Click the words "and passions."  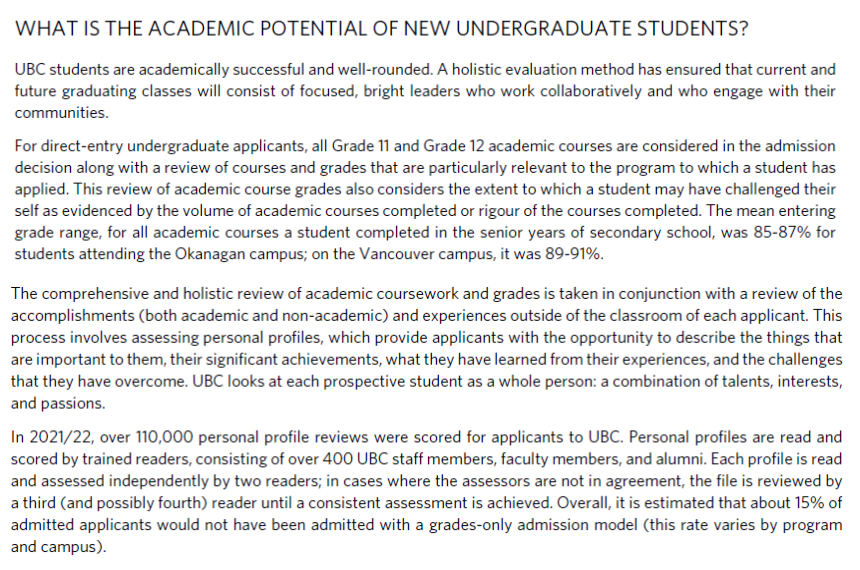[58, 403]
